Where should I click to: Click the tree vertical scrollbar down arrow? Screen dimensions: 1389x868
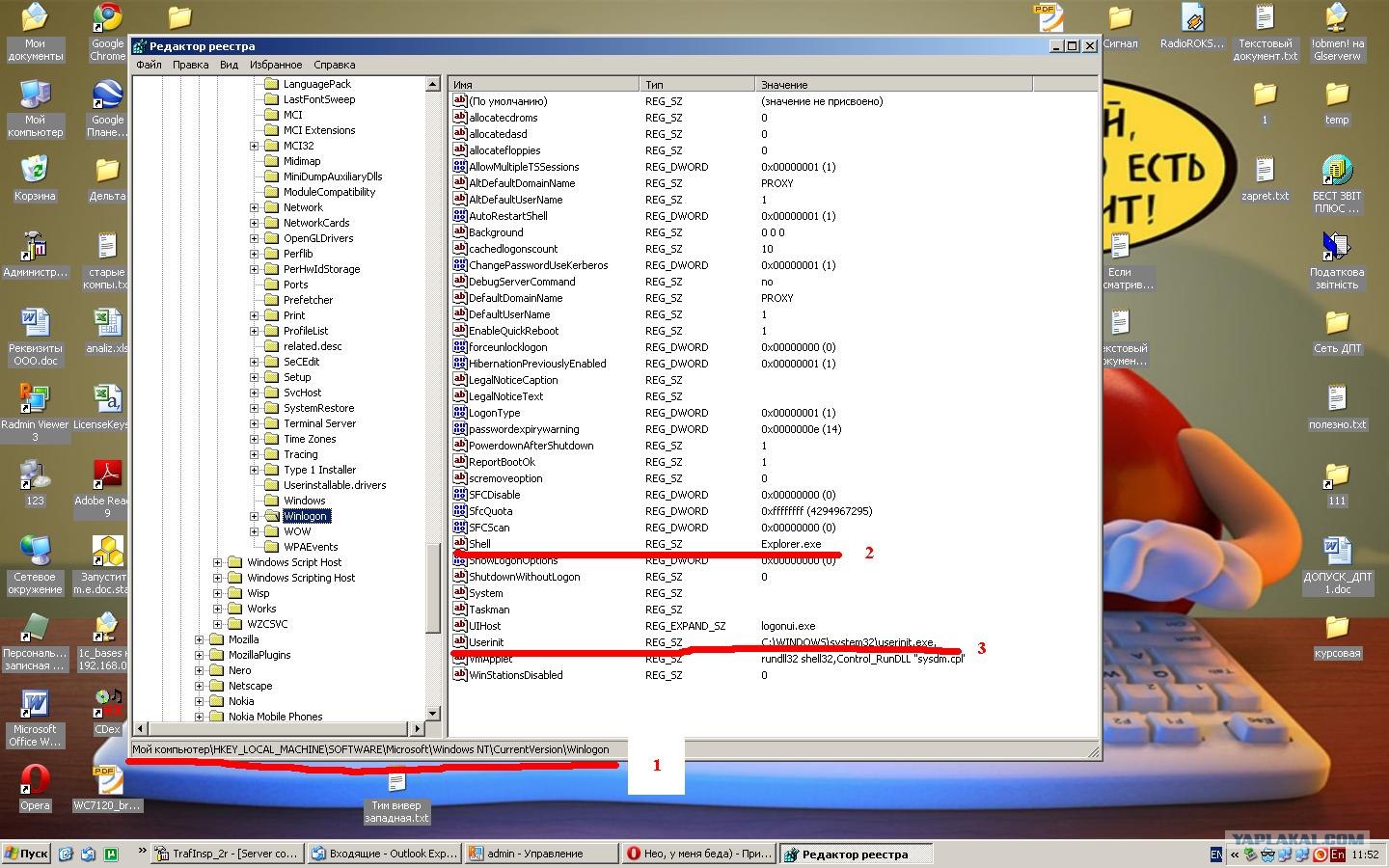(433, 713)
